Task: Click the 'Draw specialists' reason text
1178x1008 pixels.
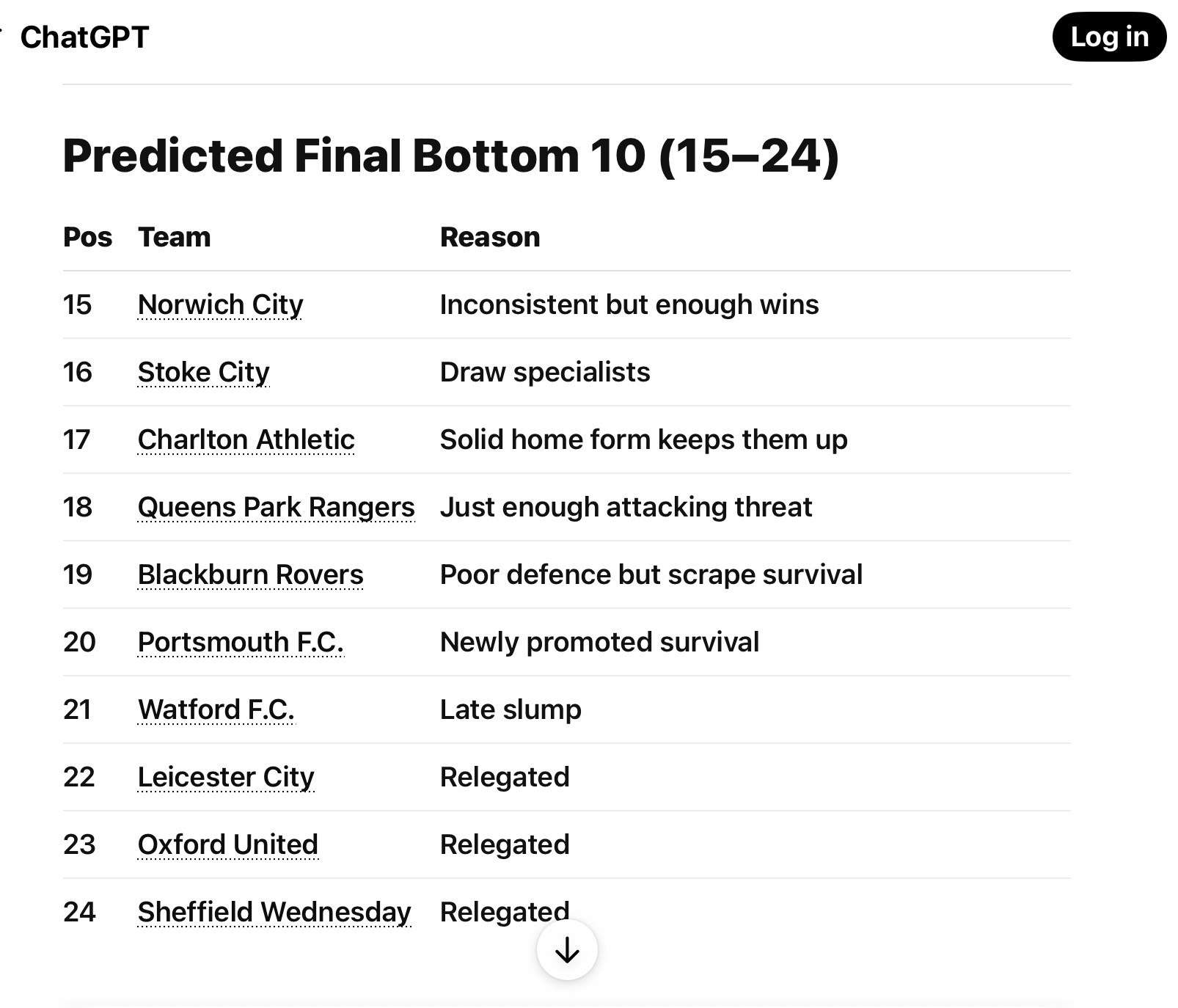Action: [545, 372]
